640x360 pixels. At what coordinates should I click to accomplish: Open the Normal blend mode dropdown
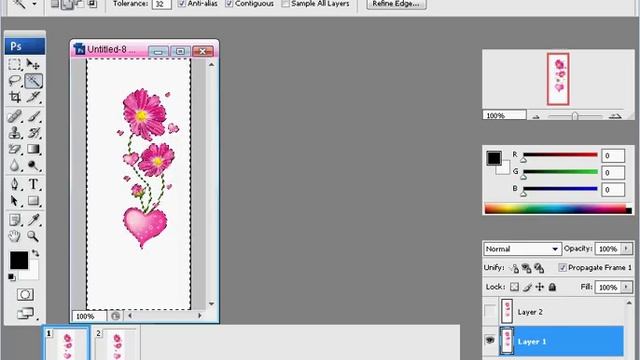[x=522, y=249]
